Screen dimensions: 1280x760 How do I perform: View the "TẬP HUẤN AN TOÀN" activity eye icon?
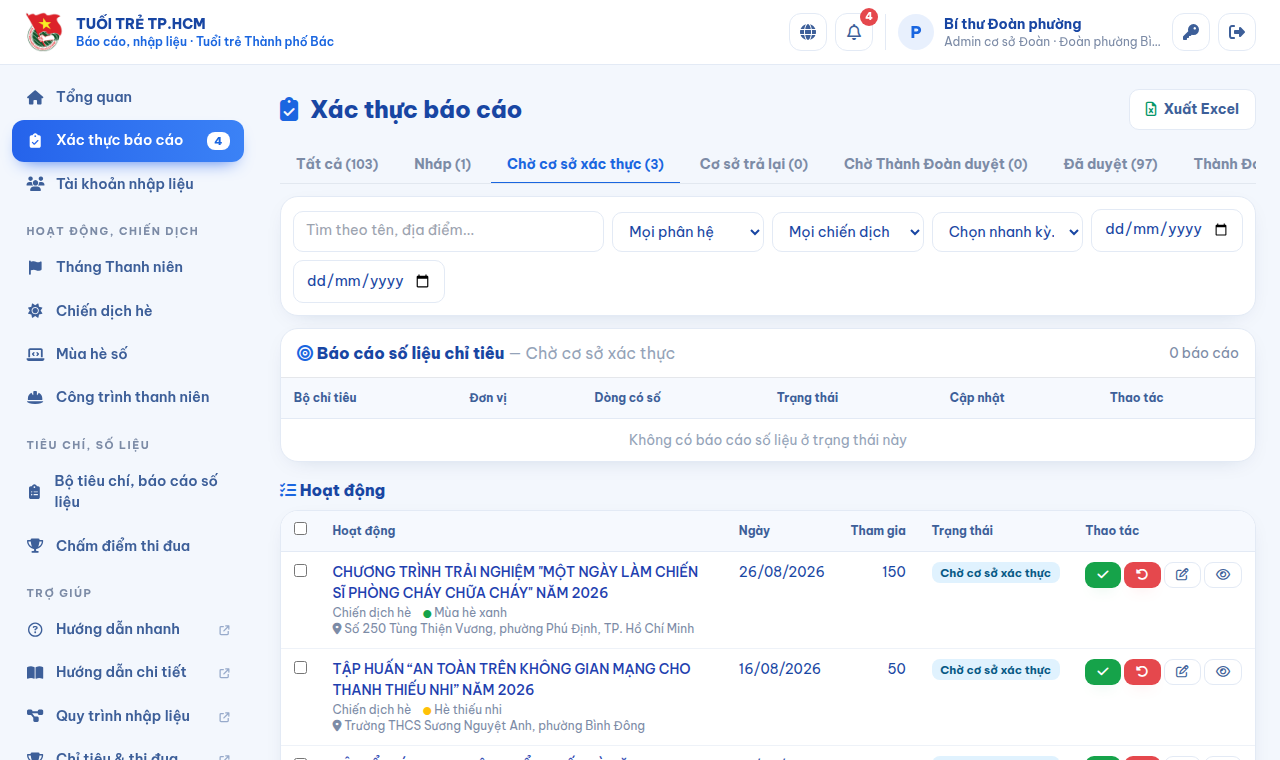coord(1223,672)
